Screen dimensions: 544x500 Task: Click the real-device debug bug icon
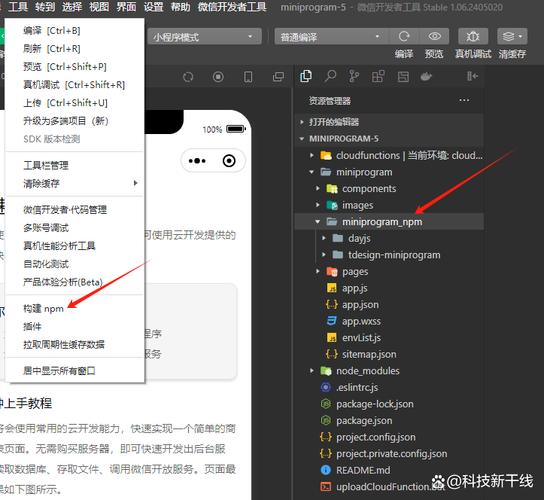(473, 36)
